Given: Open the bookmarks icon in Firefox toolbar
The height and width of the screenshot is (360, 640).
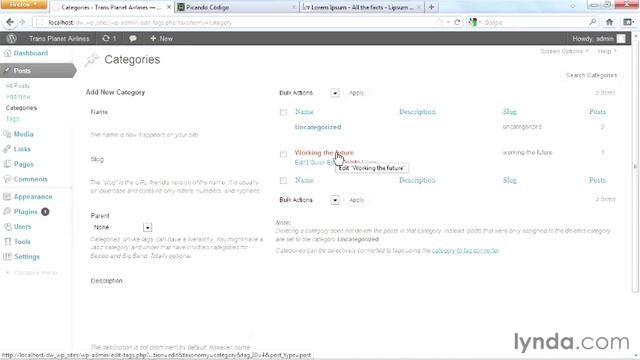Looking at the screenshot, I should [629, 22].
